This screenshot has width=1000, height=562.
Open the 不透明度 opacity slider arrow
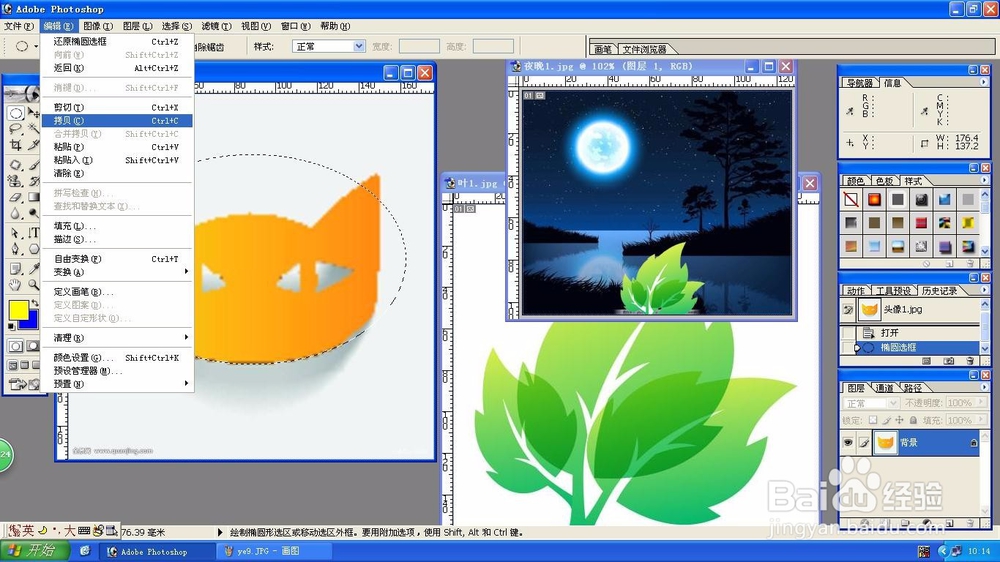pyautogui.click(x=981, y=403)
